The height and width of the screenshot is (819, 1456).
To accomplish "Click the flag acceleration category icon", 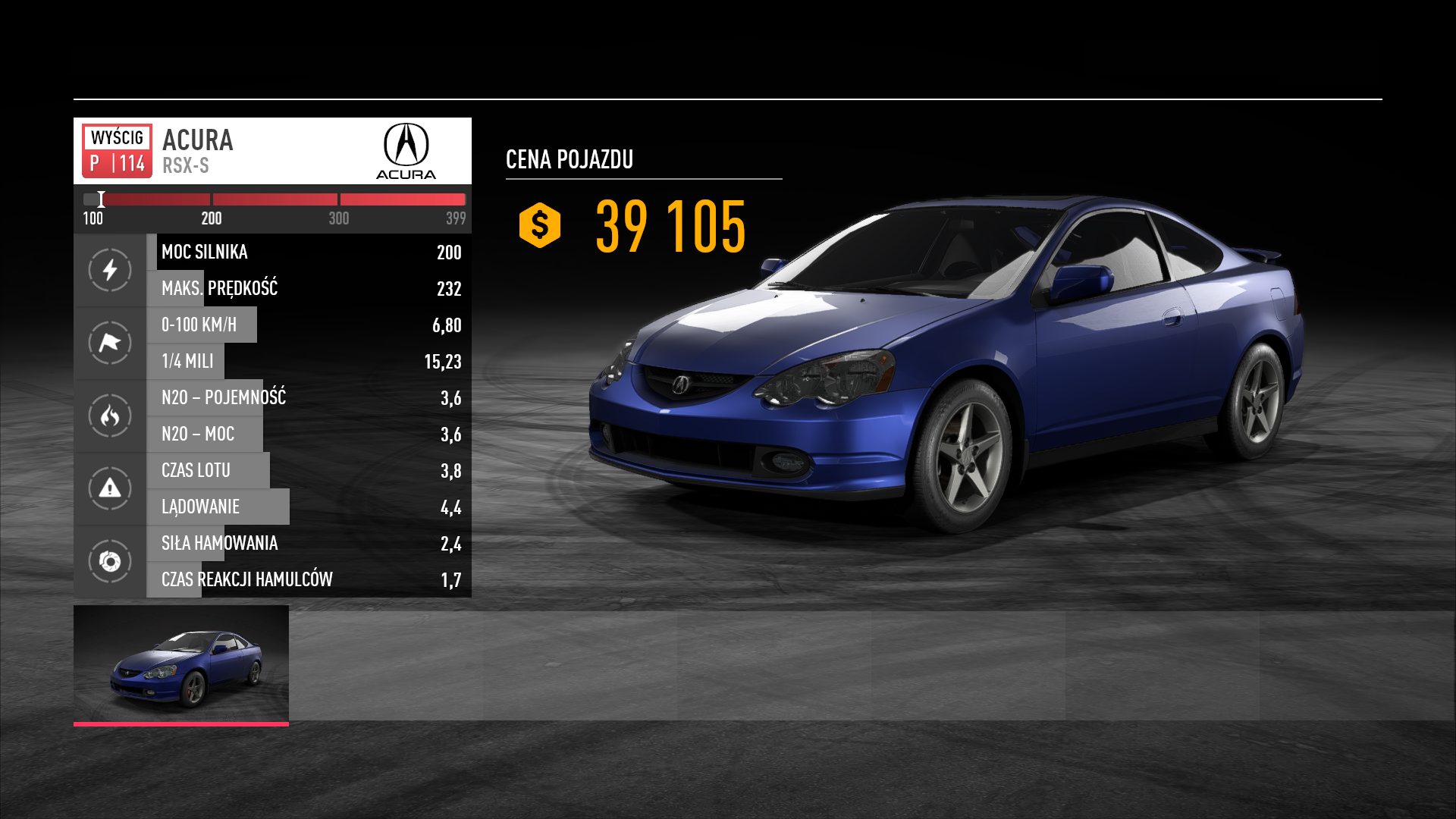I will click(x=110, y=343).
